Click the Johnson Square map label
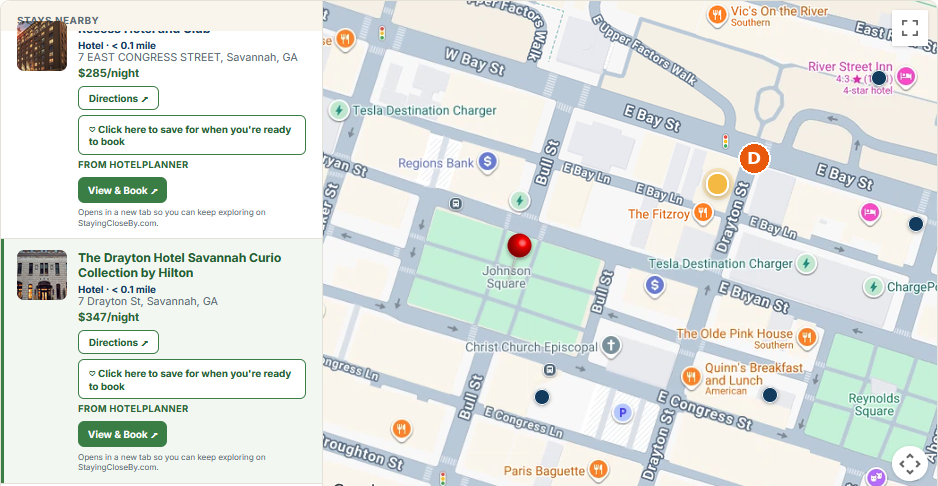This screenshot has width=938, height=486. click(x=506, y=277)
